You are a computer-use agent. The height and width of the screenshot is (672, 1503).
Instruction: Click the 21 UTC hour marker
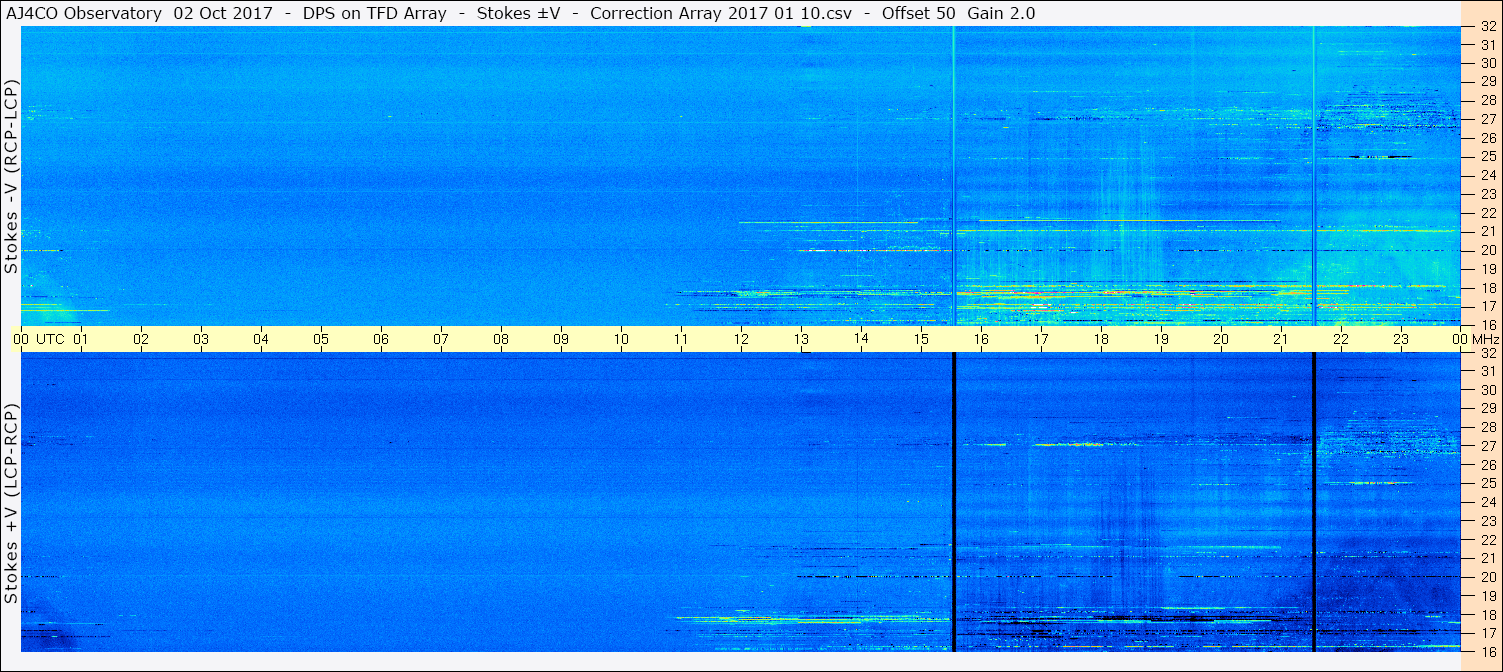click(x=1281, y=339)
